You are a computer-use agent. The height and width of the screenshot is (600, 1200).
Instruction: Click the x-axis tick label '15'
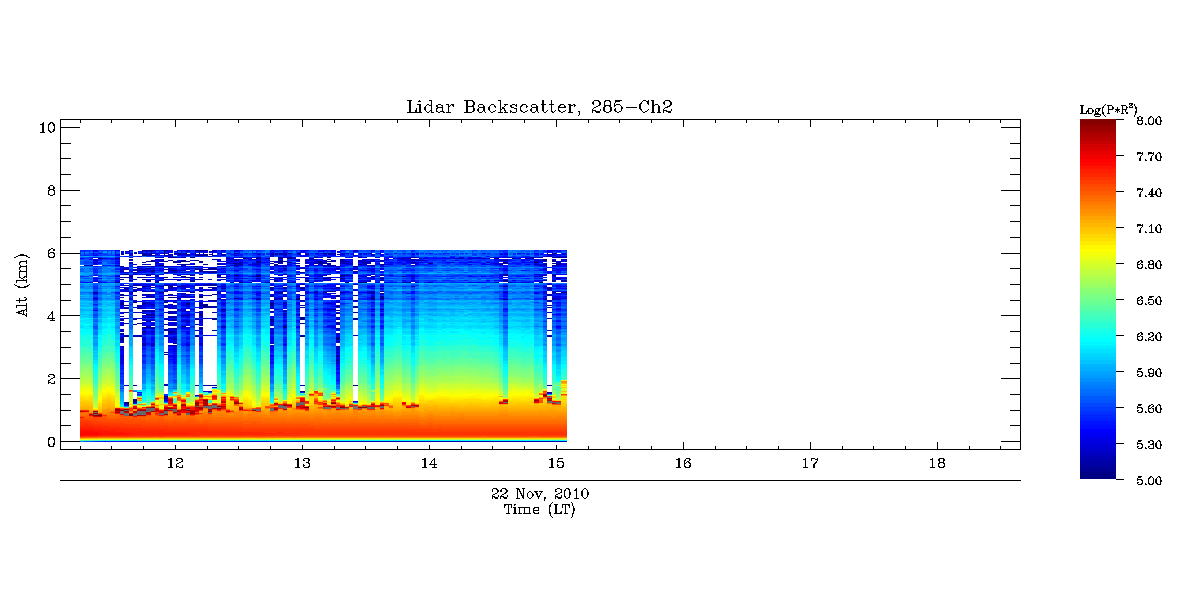[x=556, y=464]
